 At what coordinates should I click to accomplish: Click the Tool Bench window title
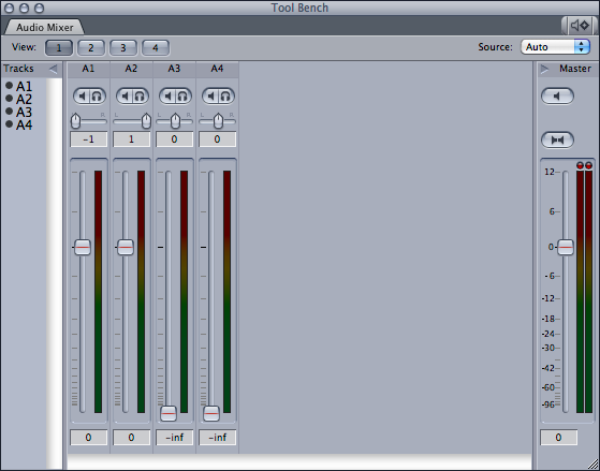300,8
